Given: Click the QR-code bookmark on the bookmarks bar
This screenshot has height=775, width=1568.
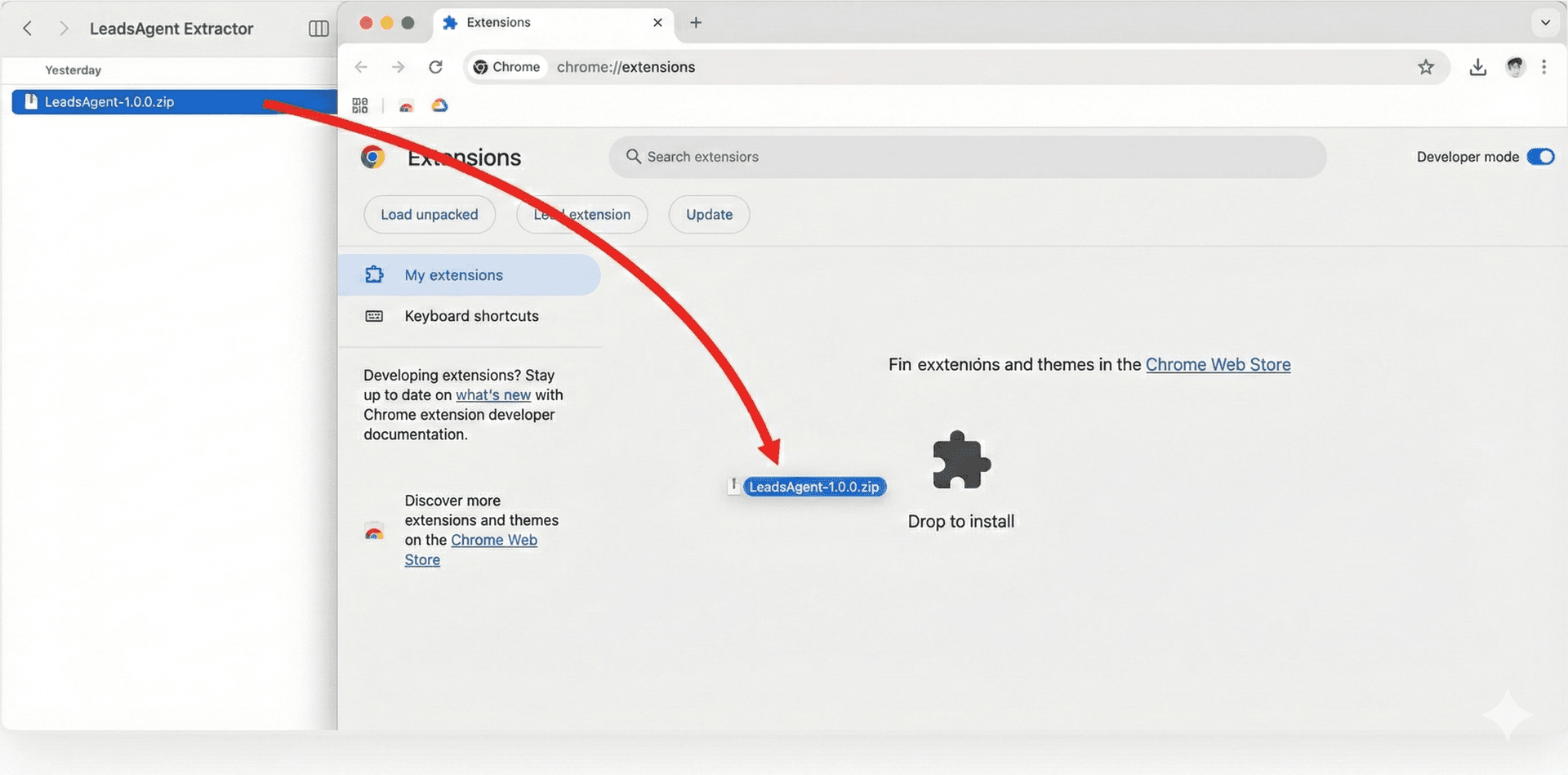Looking at the screenshot, I should click(359, 105).
